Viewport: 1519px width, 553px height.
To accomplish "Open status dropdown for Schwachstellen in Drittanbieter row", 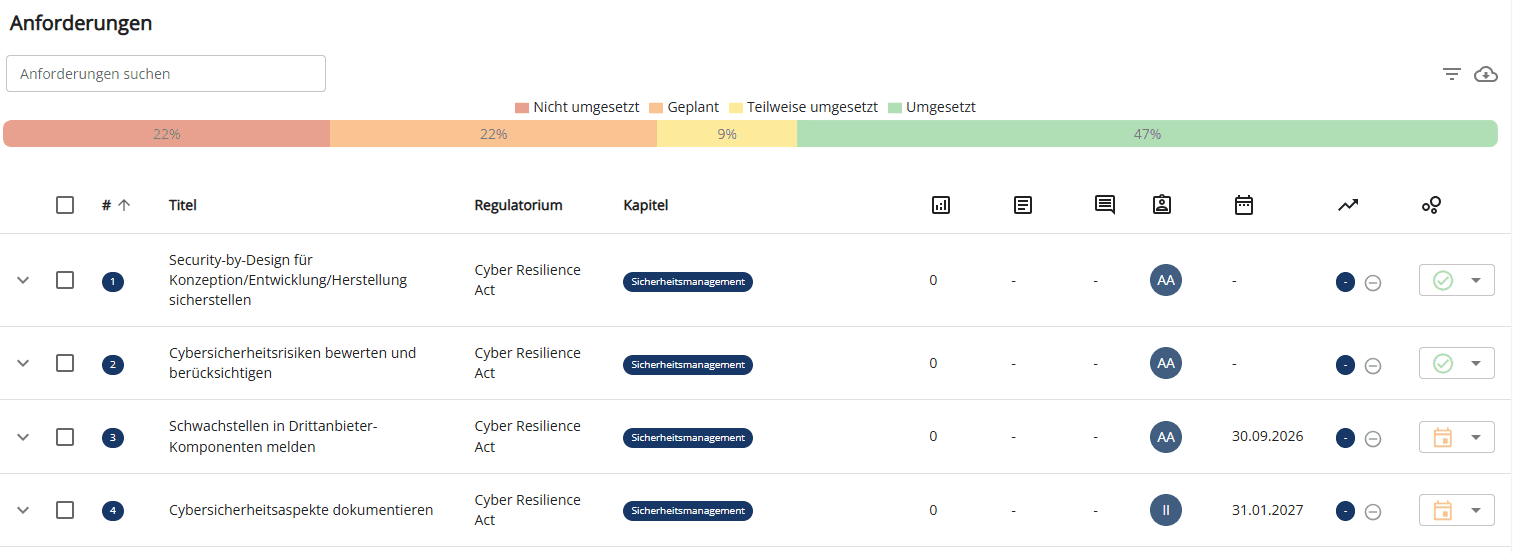I will click(x=1475, y=437).
